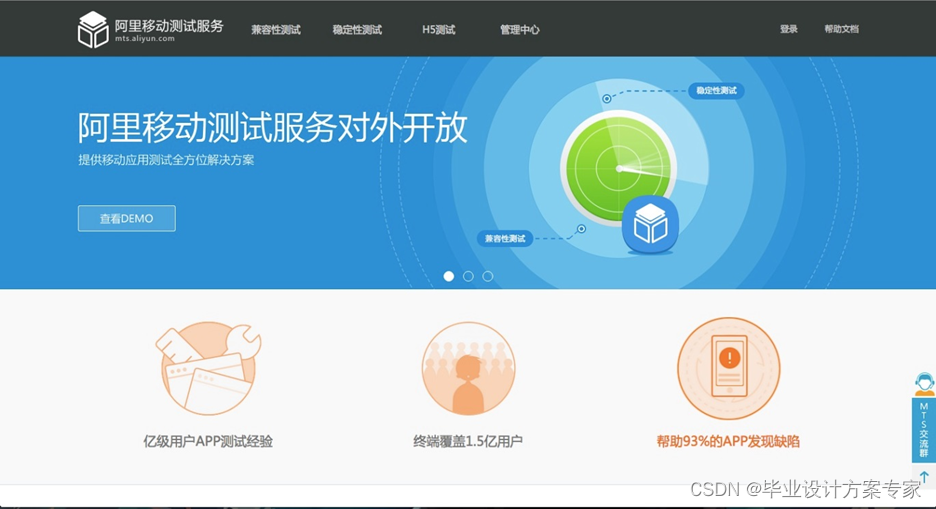936x509 pixels.
Task: Open the 帮助文档 link
Action: 842,29
